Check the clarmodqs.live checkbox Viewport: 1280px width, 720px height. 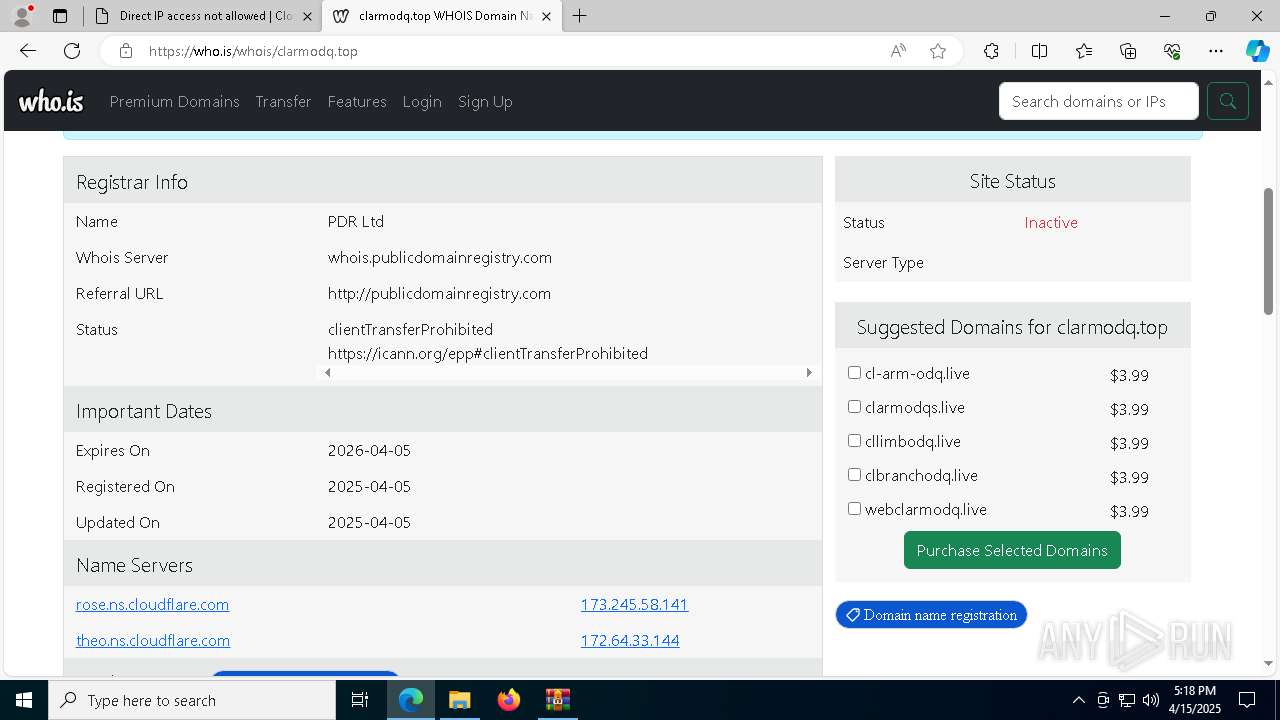tap(854, 407)
